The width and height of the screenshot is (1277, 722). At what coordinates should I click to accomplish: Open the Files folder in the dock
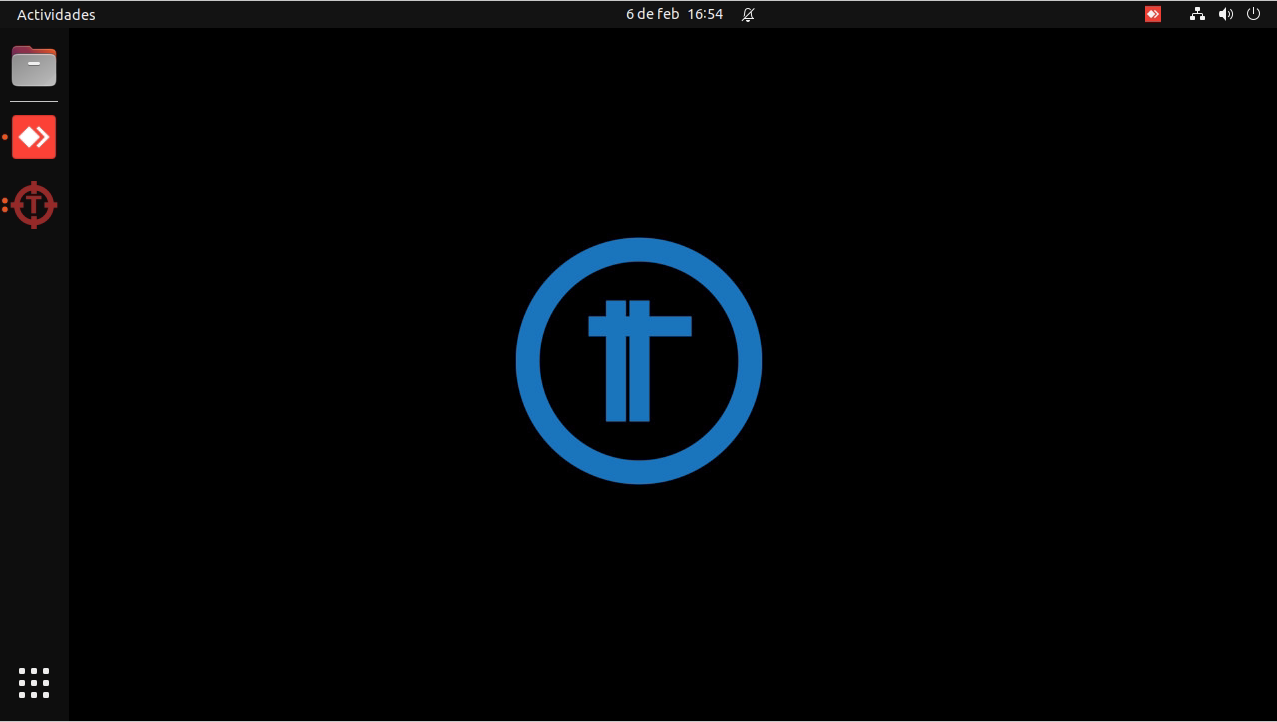click(x=34, y=67)
